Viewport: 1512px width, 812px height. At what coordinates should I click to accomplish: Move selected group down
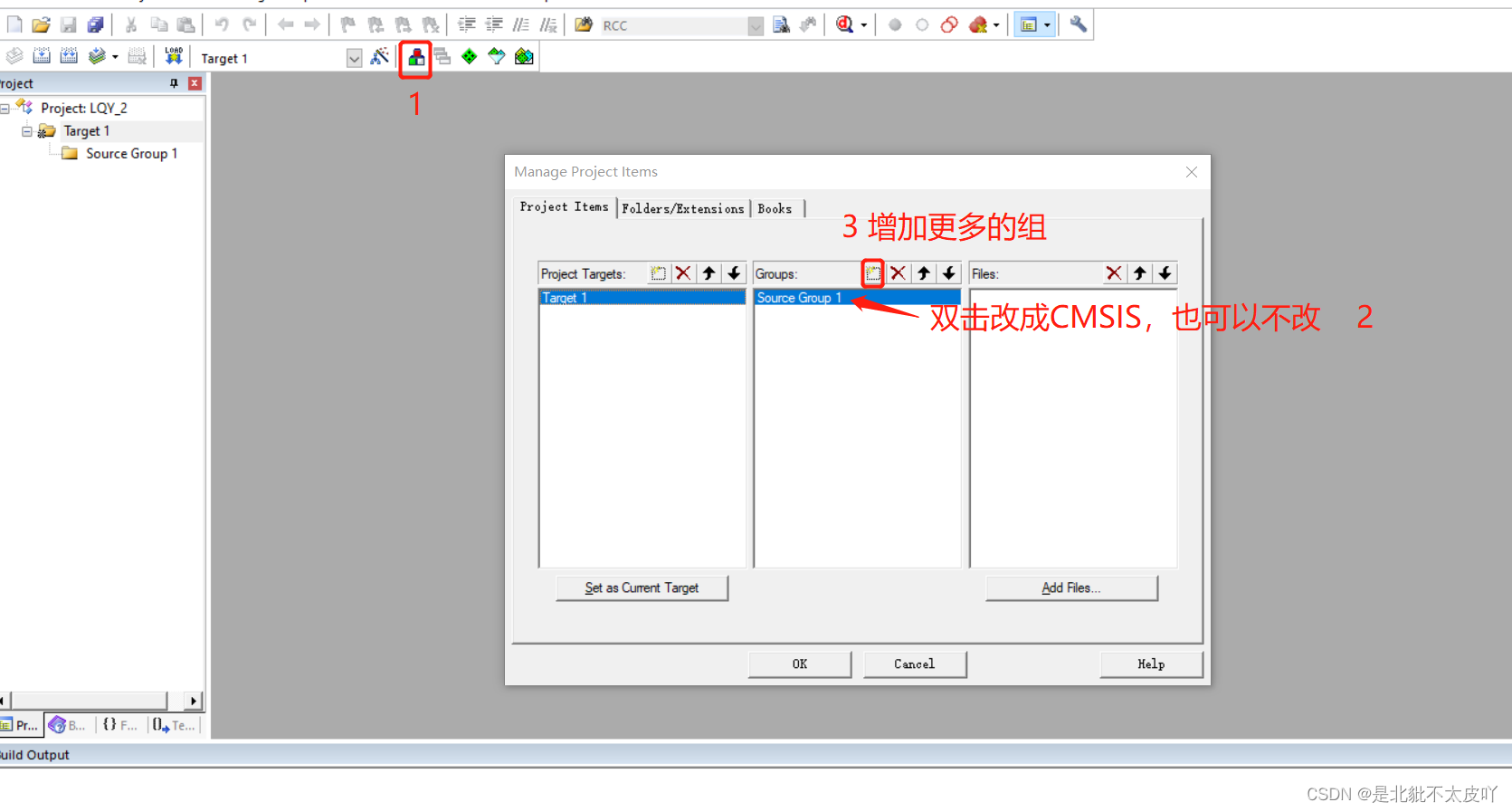coord(948,273)
